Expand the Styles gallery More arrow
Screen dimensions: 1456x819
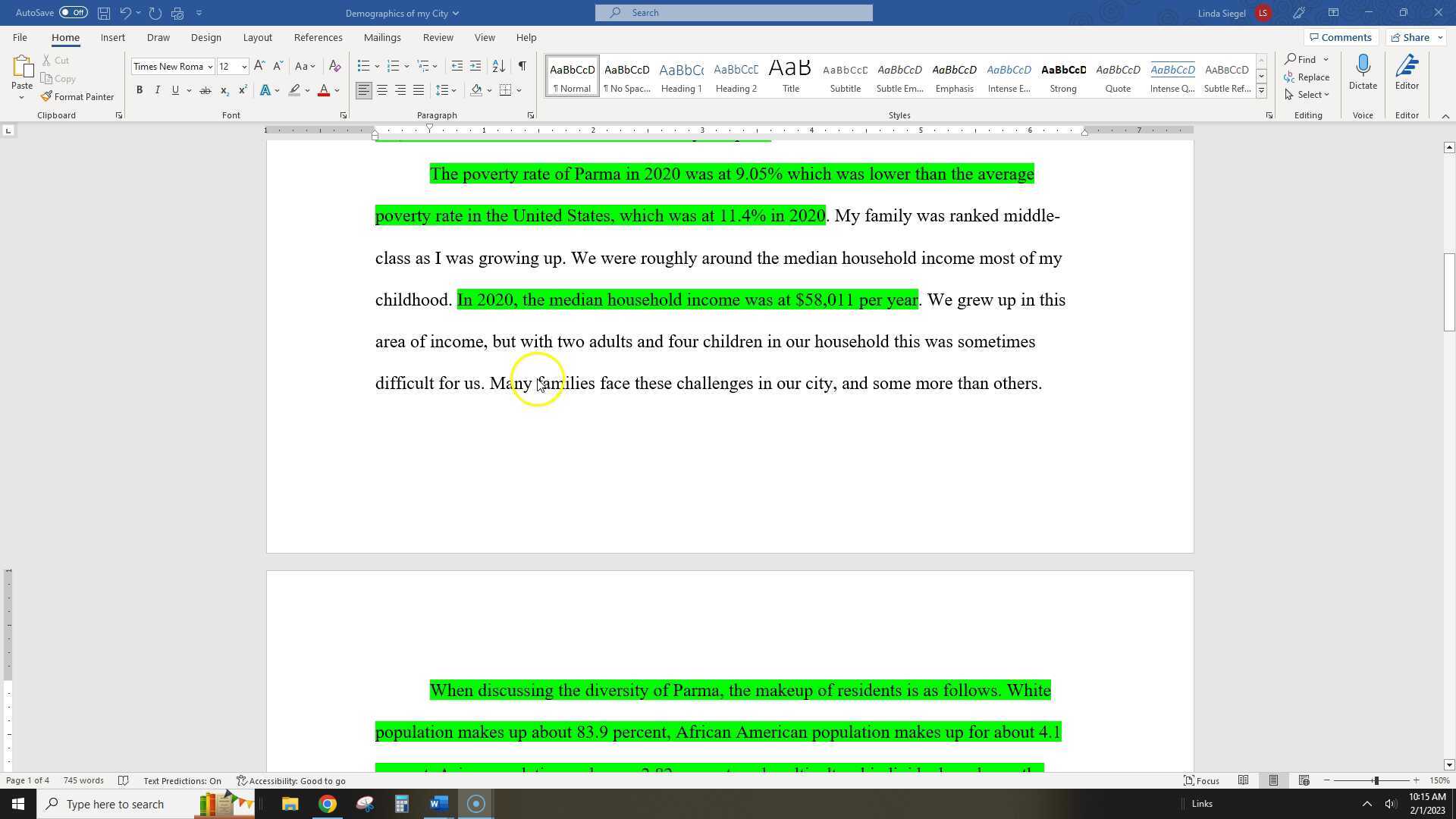point(1261,91)
